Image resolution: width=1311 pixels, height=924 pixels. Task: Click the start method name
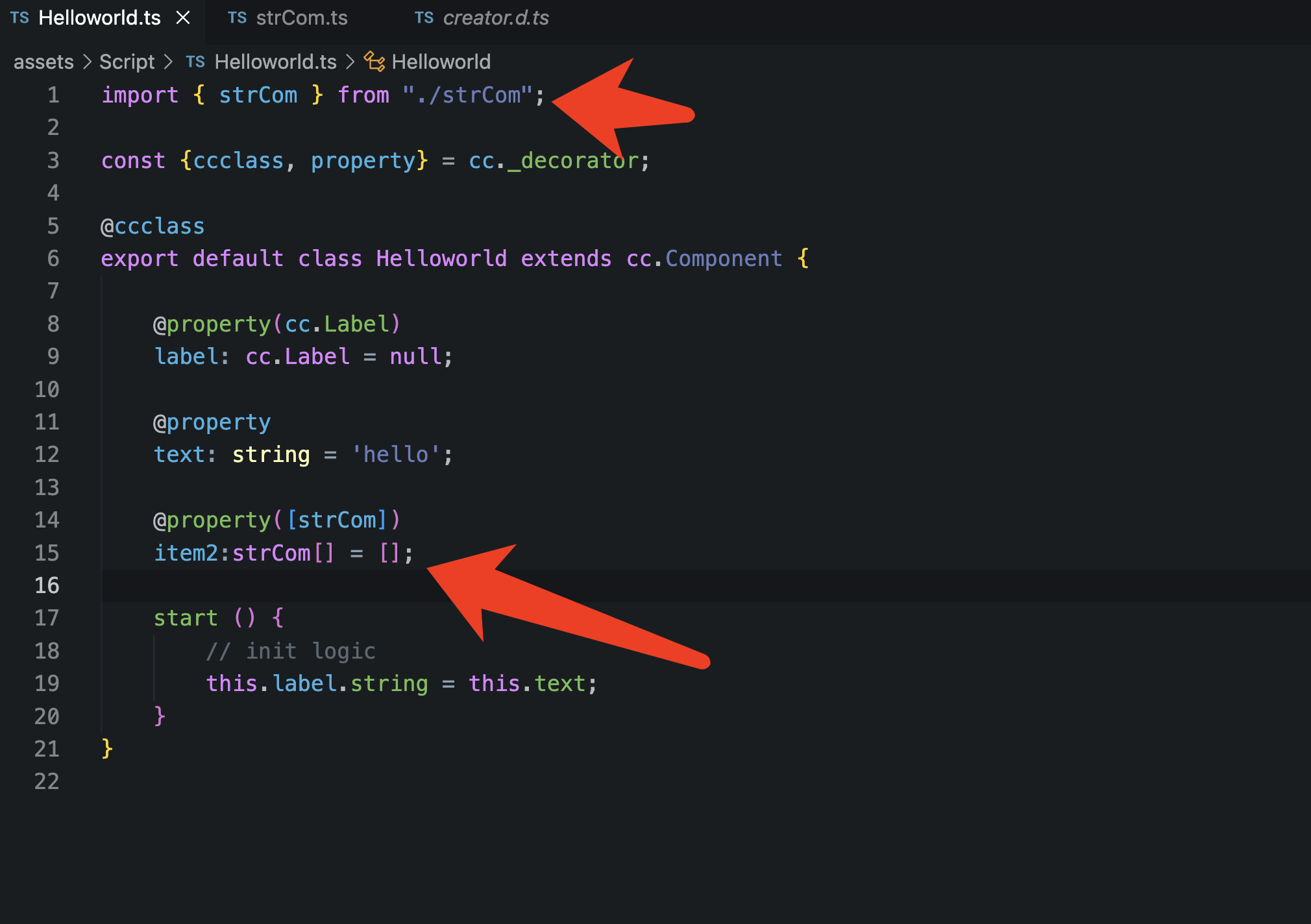tap(186, 618)
